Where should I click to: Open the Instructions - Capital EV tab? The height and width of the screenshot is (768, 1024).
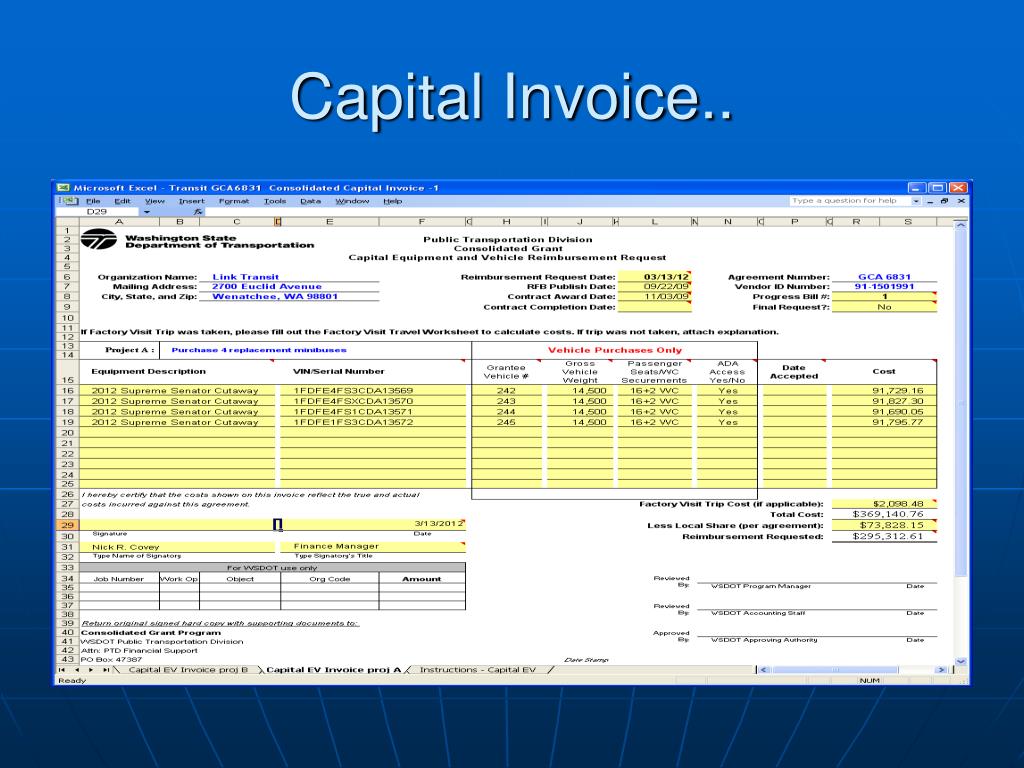point(477,669)
